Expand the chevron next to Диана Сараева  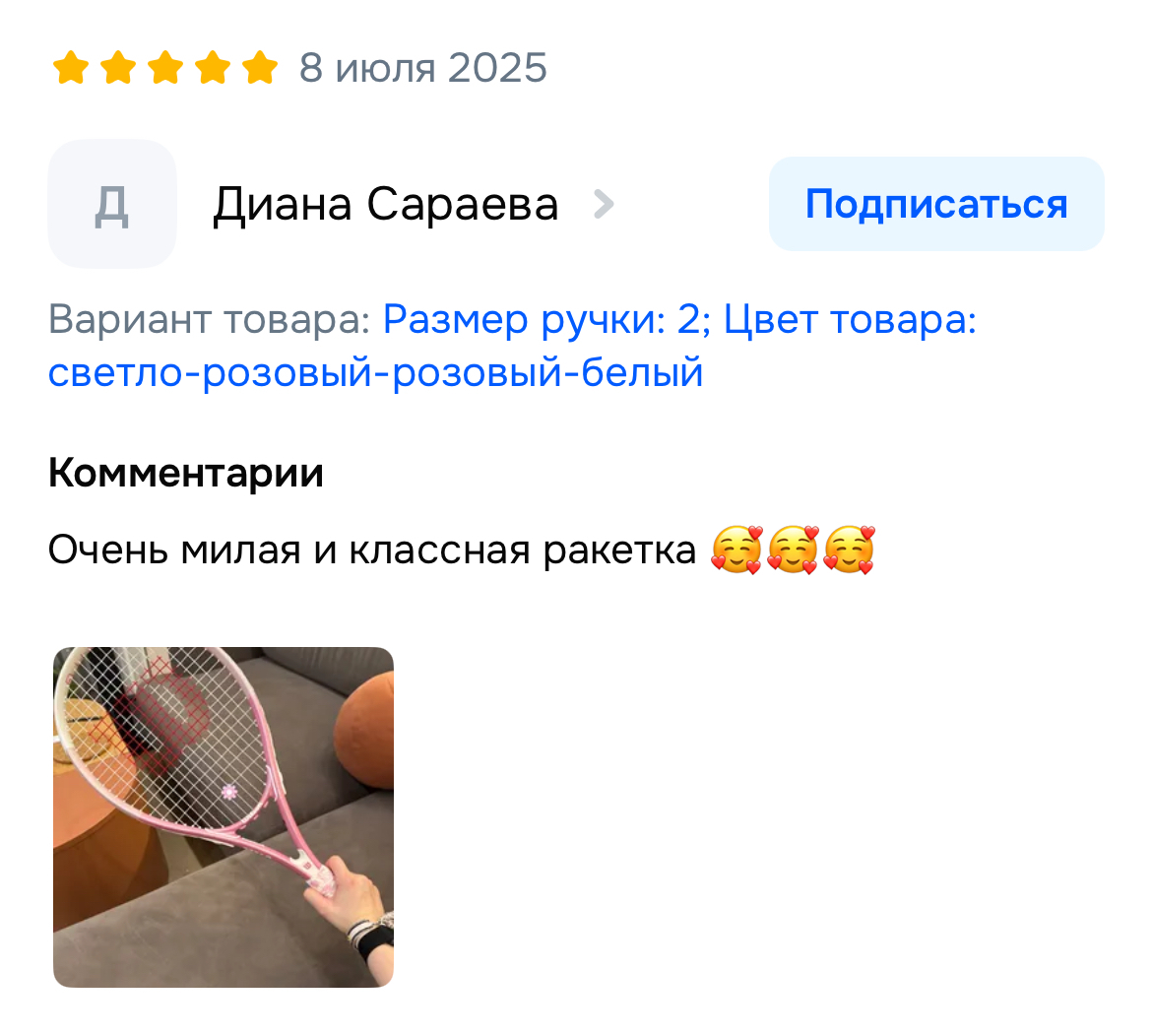coord(604,204)
